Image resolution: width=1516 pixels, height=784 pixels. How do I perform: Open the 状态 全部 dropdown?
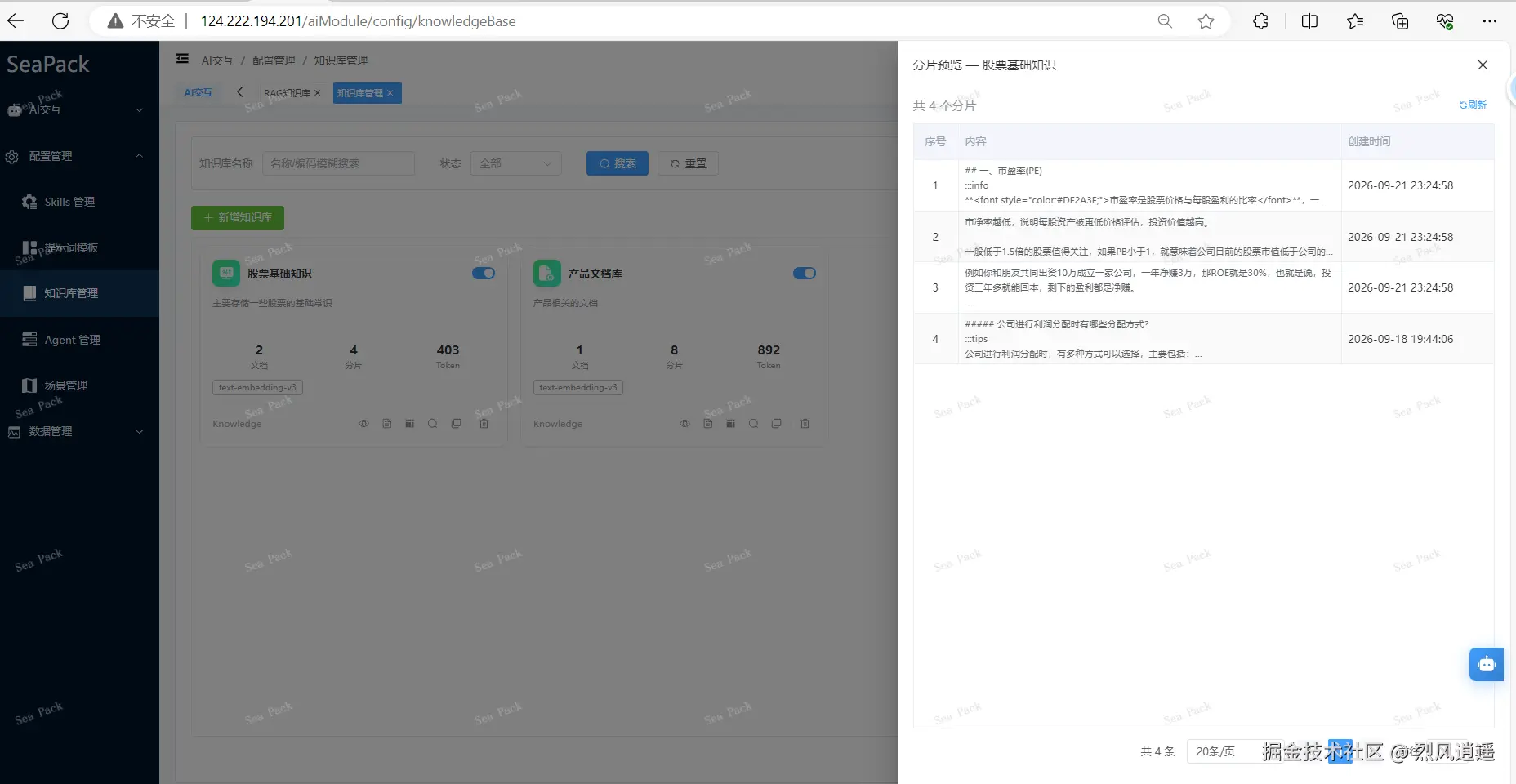pos(516,163)
